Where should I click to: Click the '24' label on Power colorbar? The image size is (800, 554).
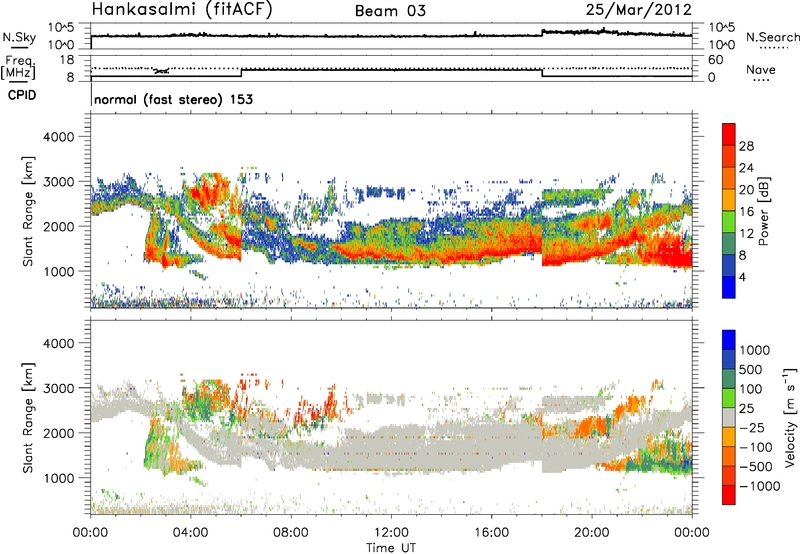tap(746, 168)
